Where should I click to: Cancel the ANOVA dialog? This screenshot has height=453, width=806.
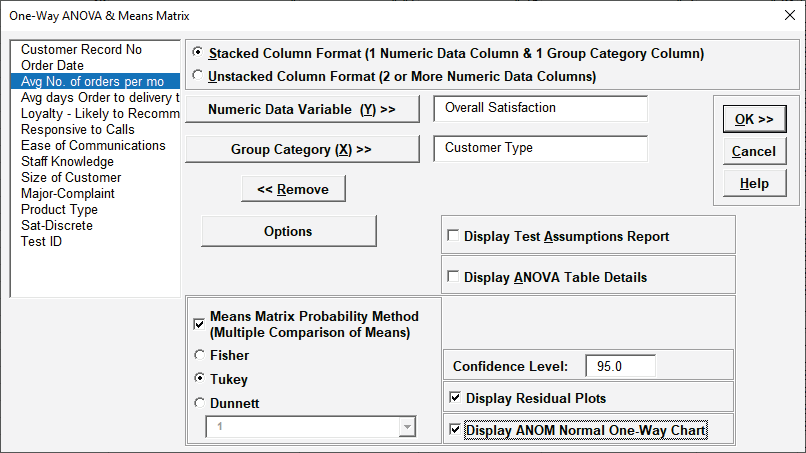pos(754,151)
